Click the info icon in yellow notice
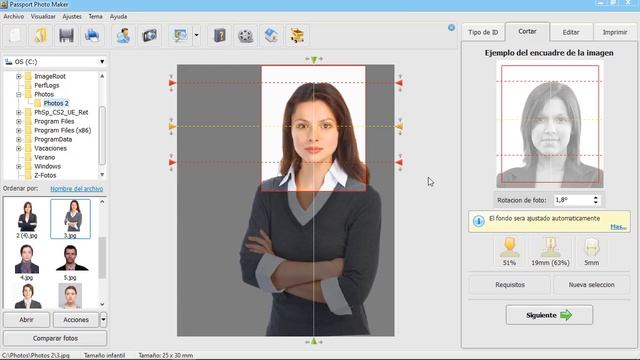Viewport: 640px width, 360px height. point(478,221)
